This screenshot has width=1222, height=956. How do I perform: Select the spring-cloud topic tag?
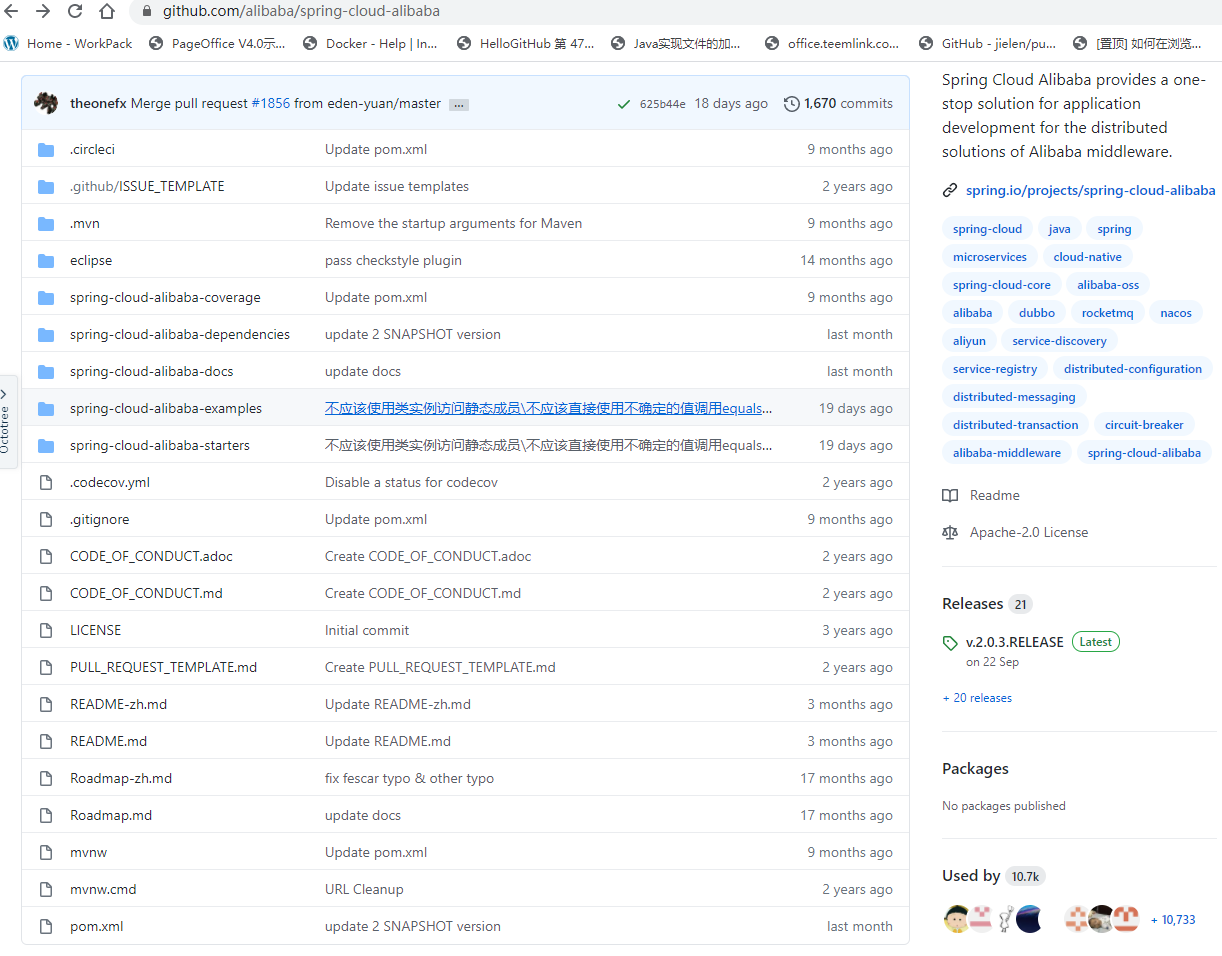click(x=987, y=229)
